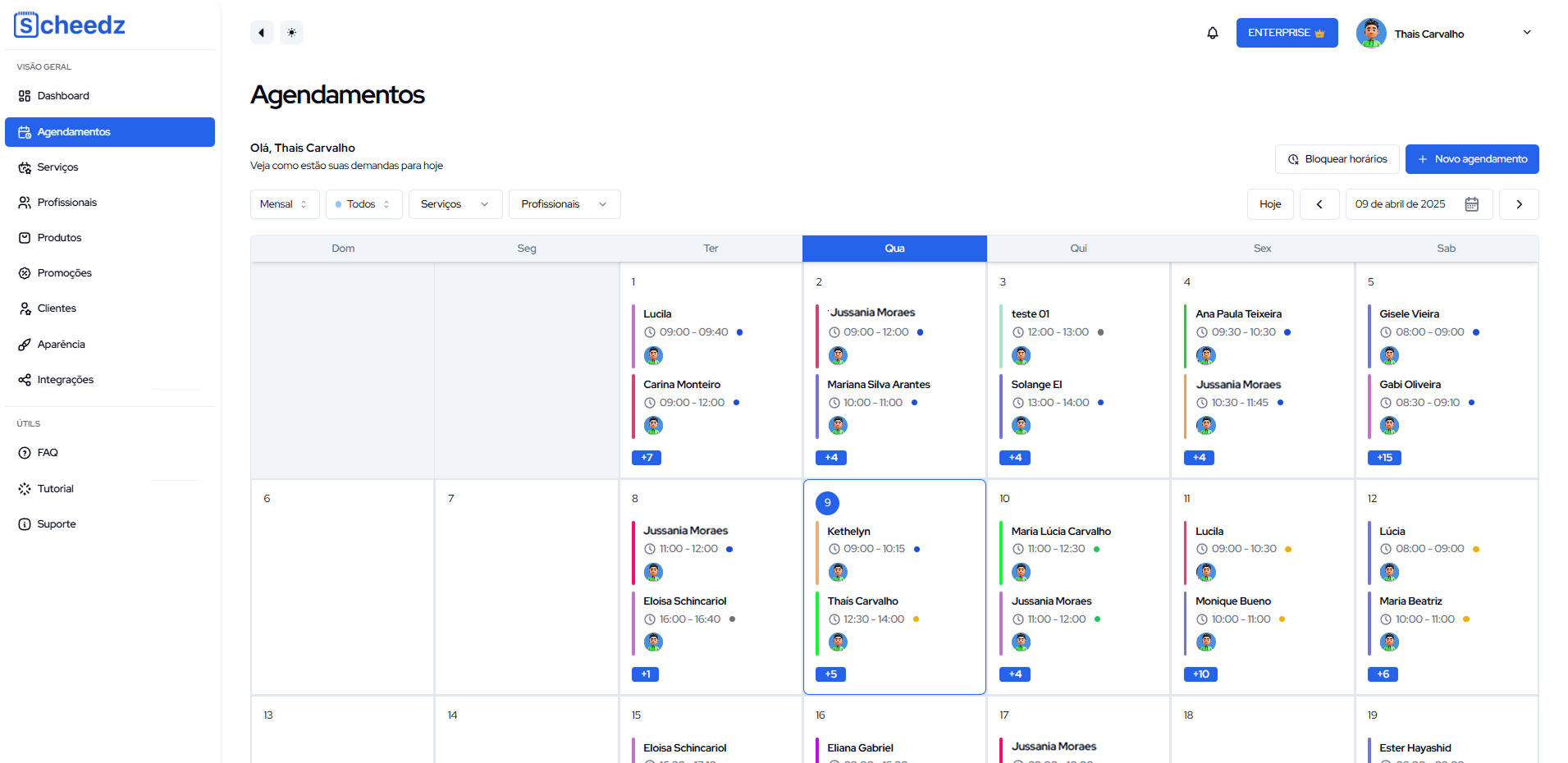
Task: Open Dashboard in the sidebar
Action: point(110,96)
